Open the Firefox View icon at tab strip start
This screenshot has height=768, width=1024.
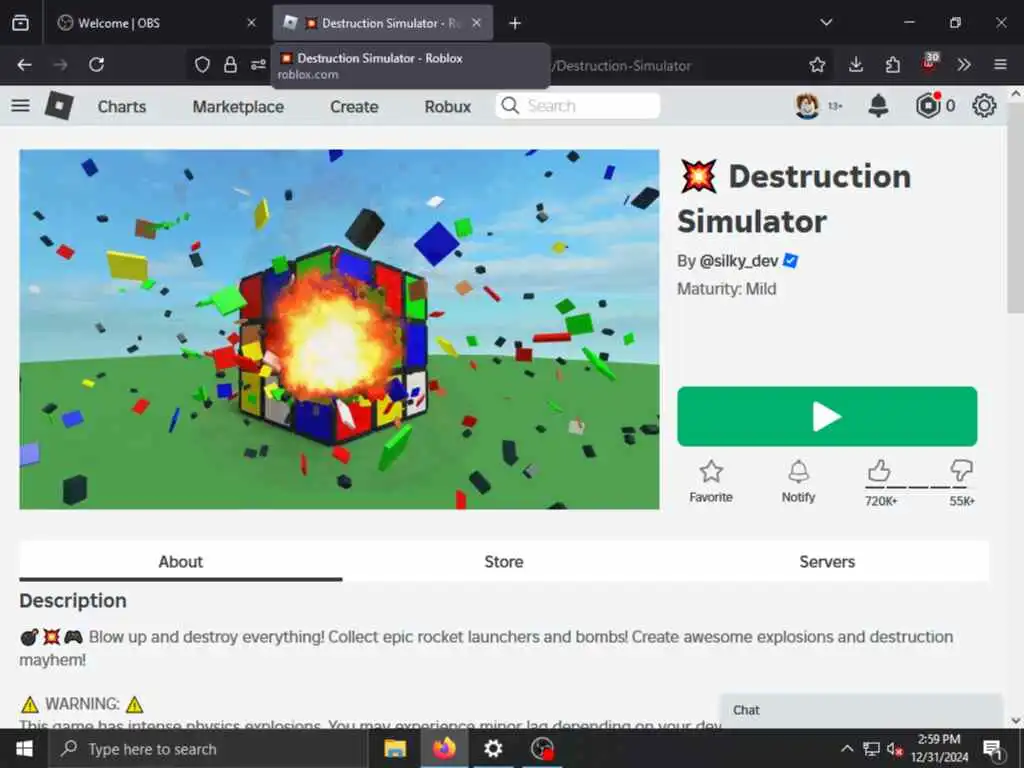tap(20, 23)
